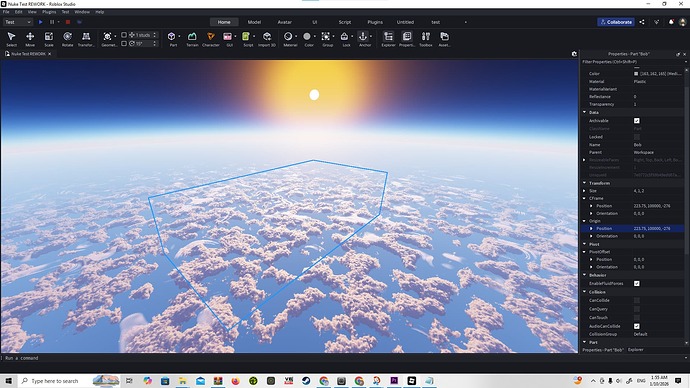Toggle Anchor on selected part

pyautogui.click(x=364, y=39)
